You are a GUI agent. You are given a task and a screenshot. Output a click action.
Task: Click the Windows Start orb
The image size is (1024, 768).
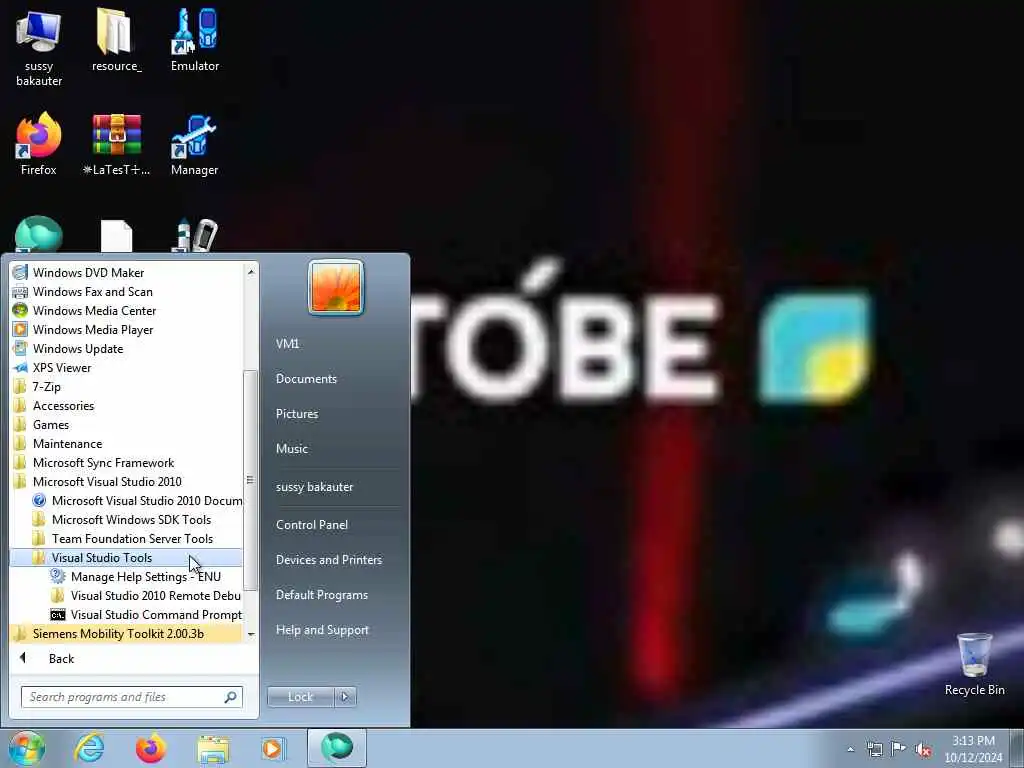(26, 748)
